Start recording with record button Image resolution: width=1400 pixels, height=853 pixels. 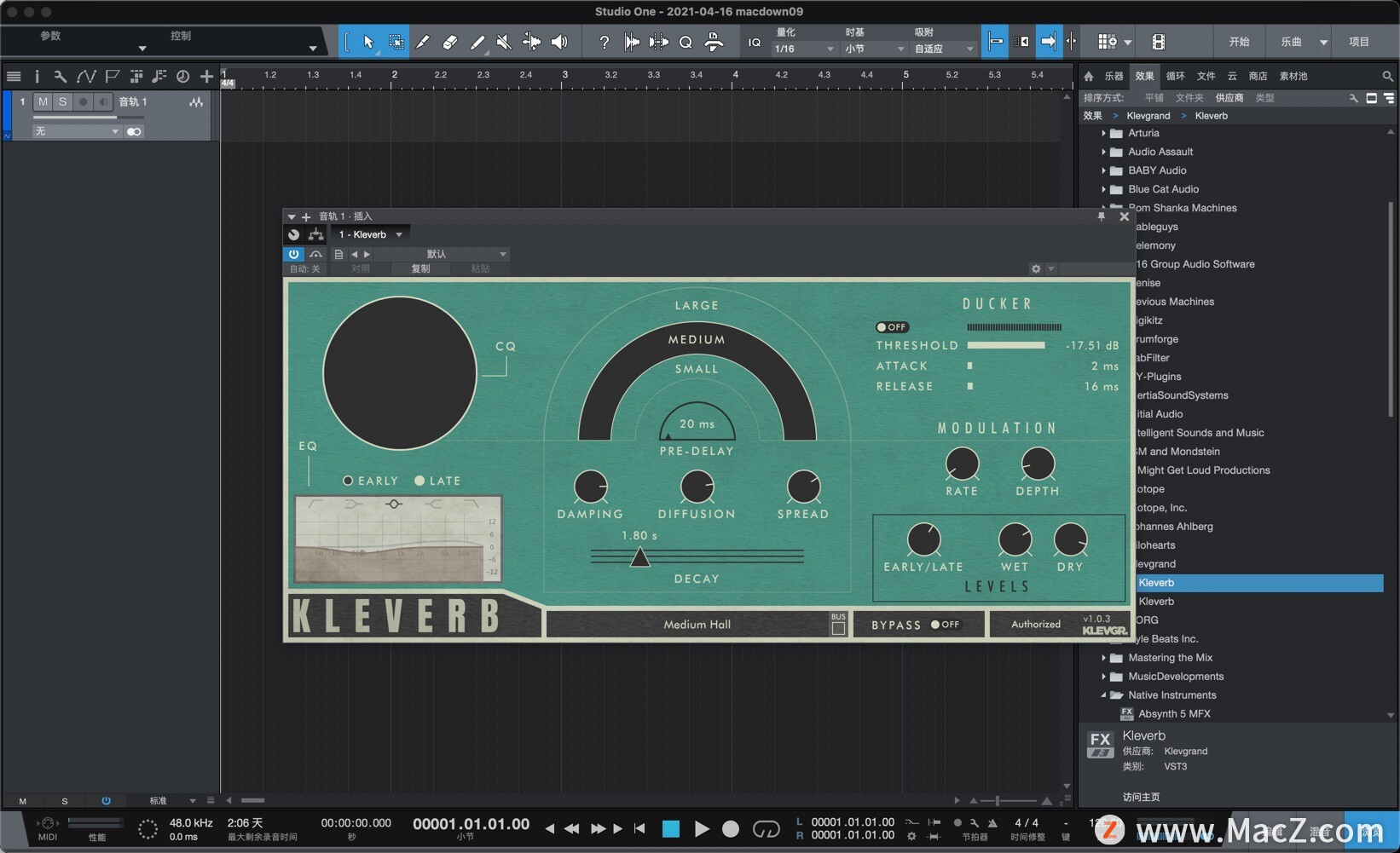pyautogui.click(x=731, y=829)
